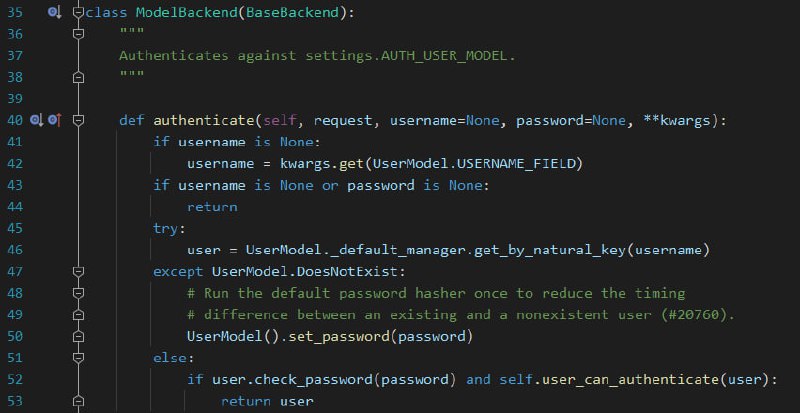Click line number 46 in the gutter
This screenshot has height=413, width=800.
(15, 250)
